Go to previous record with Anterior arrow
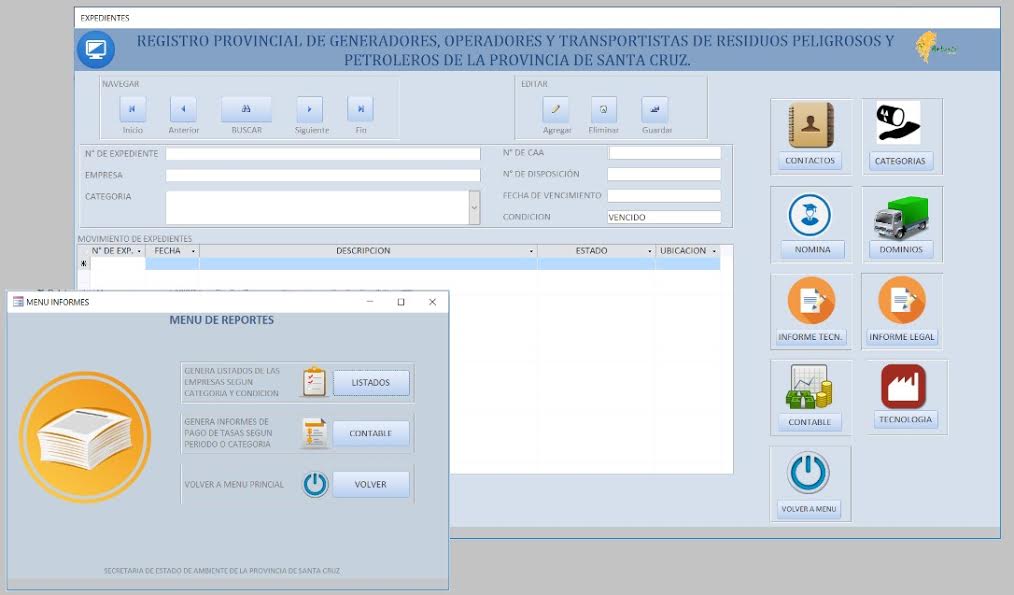 click(x=183, y=109)
